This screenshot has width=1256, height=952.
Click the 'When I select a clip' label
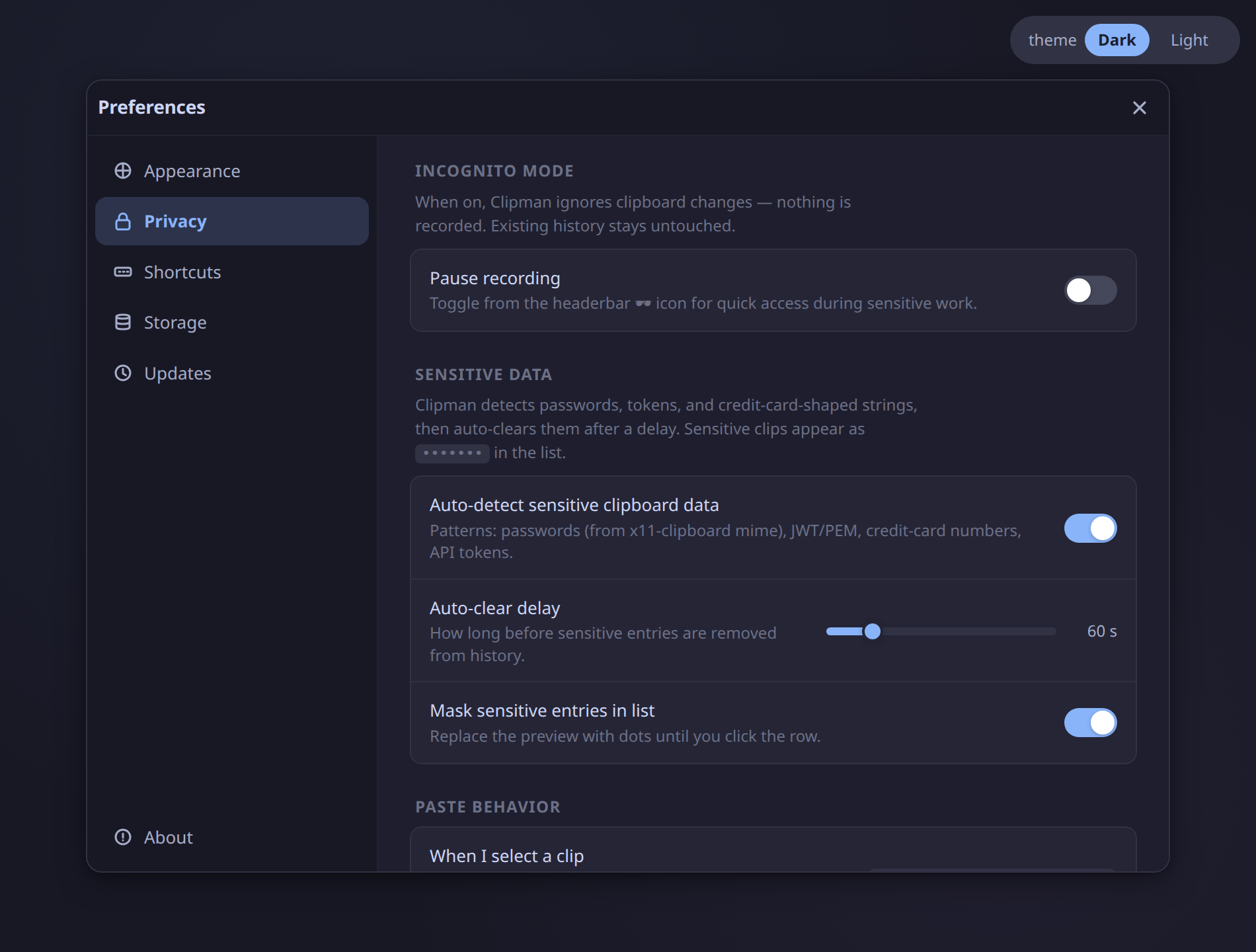point(506,856)
